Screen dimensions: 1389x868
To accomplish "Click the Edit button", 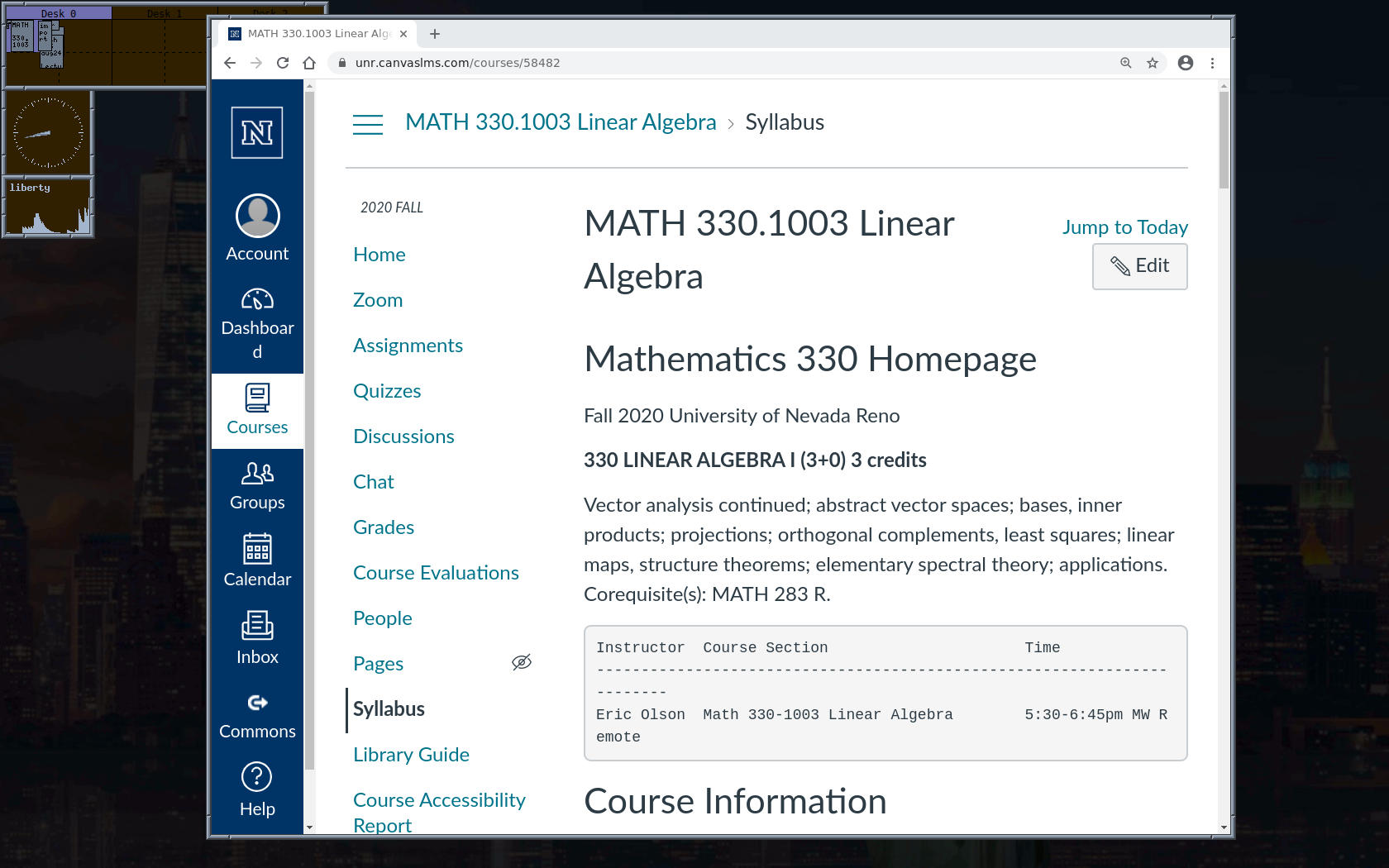I will [x=1139, y=266].
